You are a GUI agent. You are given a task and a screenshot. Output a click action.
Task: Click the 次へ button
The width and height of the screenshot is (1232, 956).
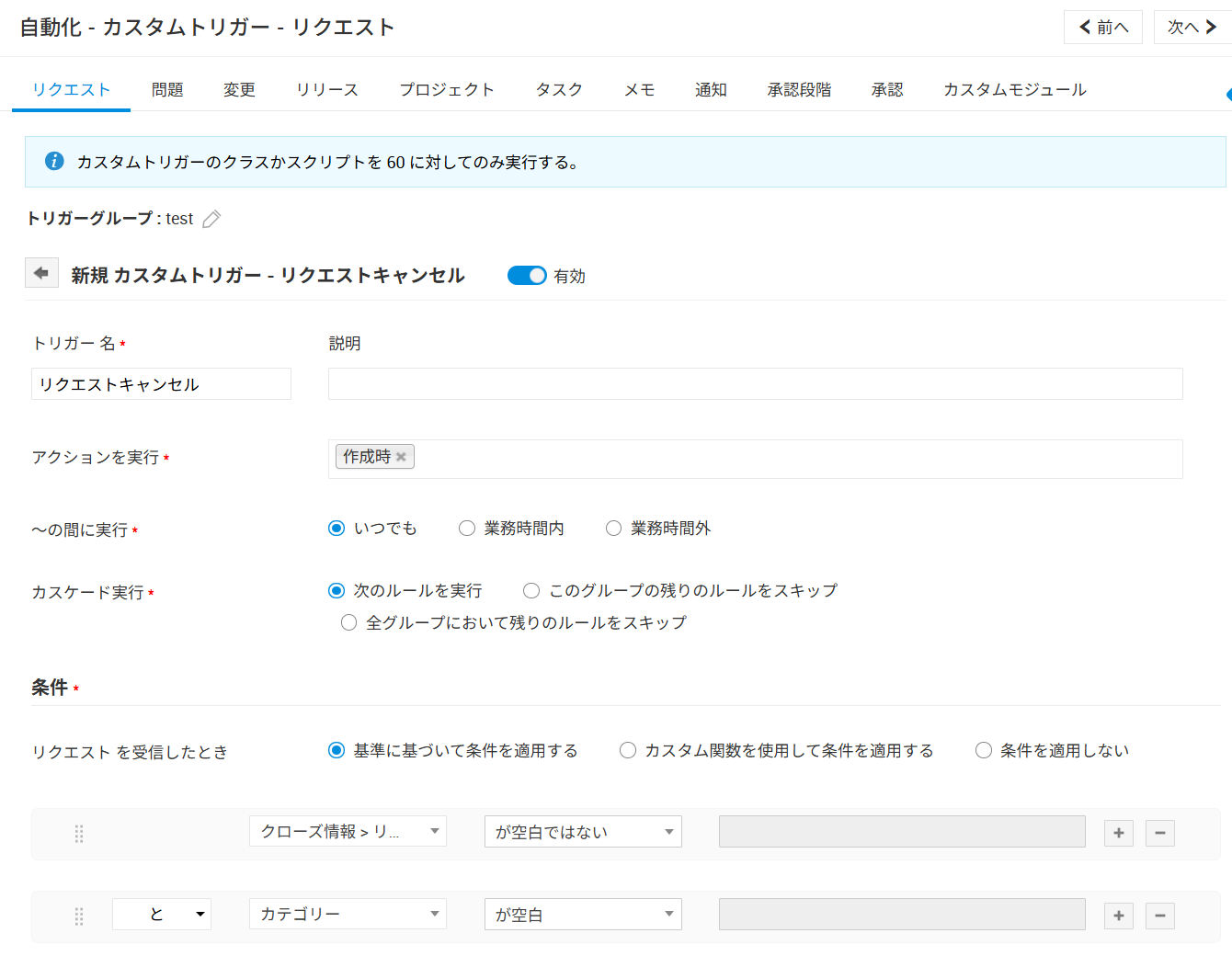pyautogui.click(x=1191, y=28)
